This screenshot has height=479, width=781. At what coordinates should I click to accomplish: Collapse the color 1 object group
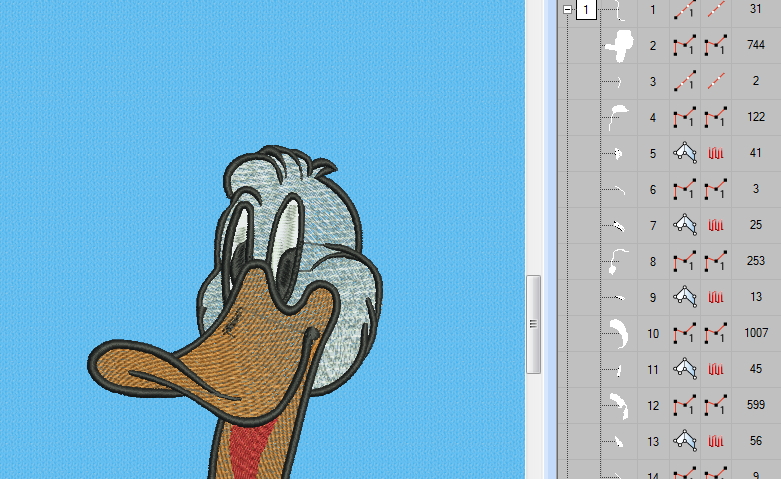pos(567,9)
